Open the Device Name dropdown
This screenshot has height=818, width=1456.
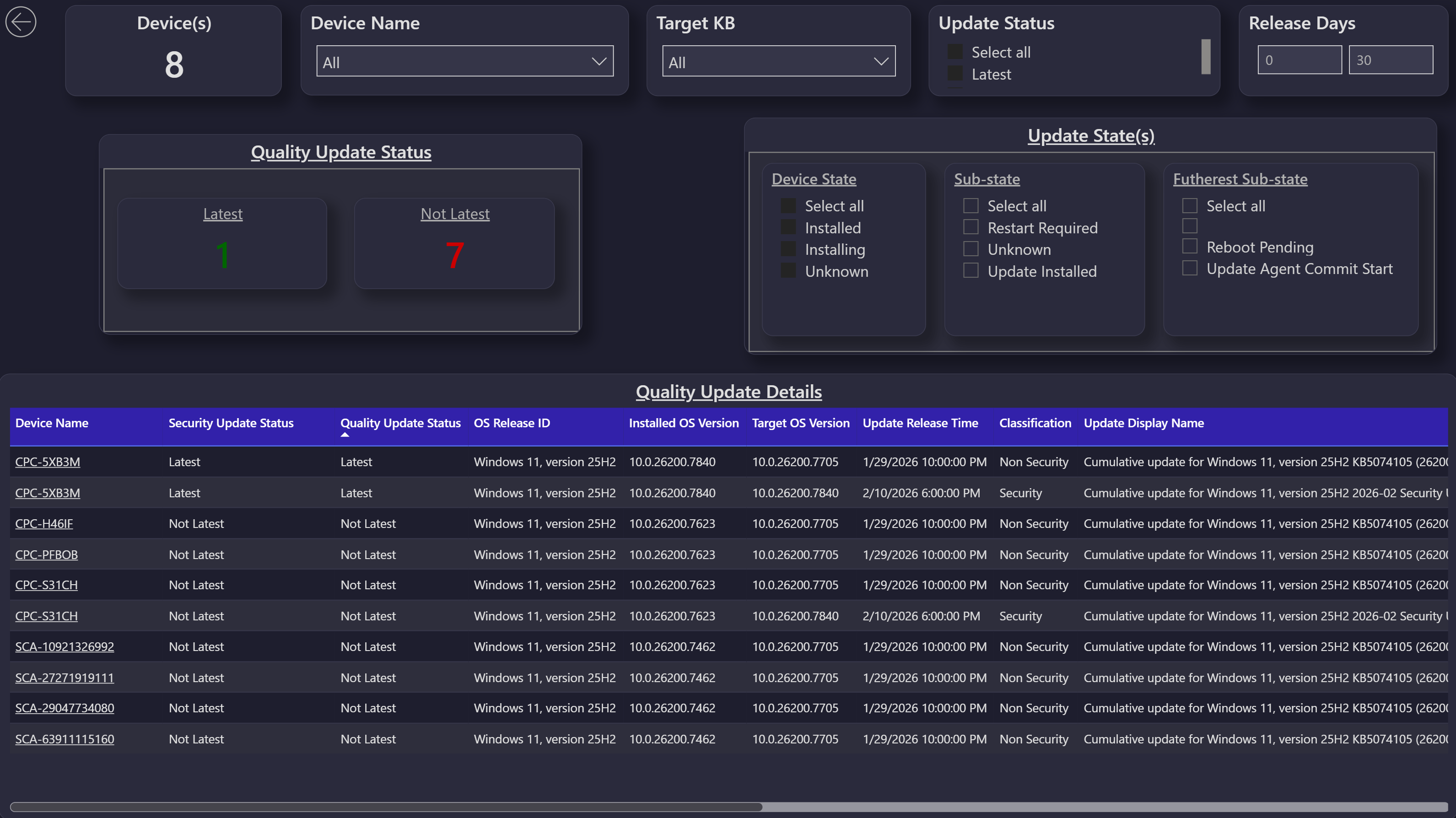pyautogui.click(x=464, y=61)
